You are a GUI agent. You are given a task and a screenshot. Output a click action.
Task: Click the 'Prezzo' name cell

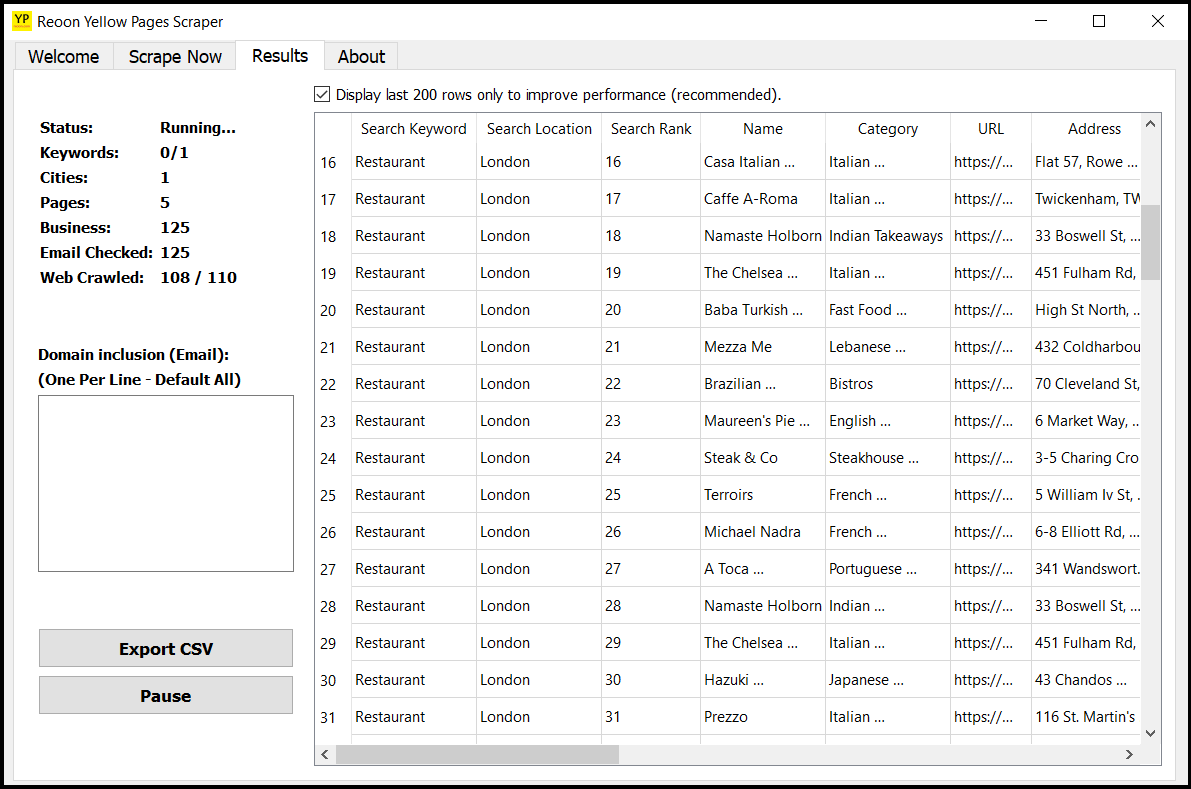(763, 717)
